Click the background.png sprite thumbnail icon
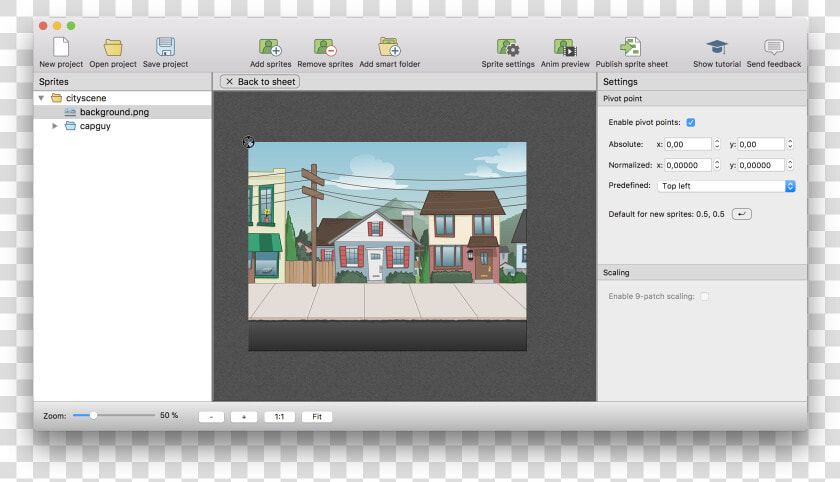Screen dimensions: 840x482 70,112
